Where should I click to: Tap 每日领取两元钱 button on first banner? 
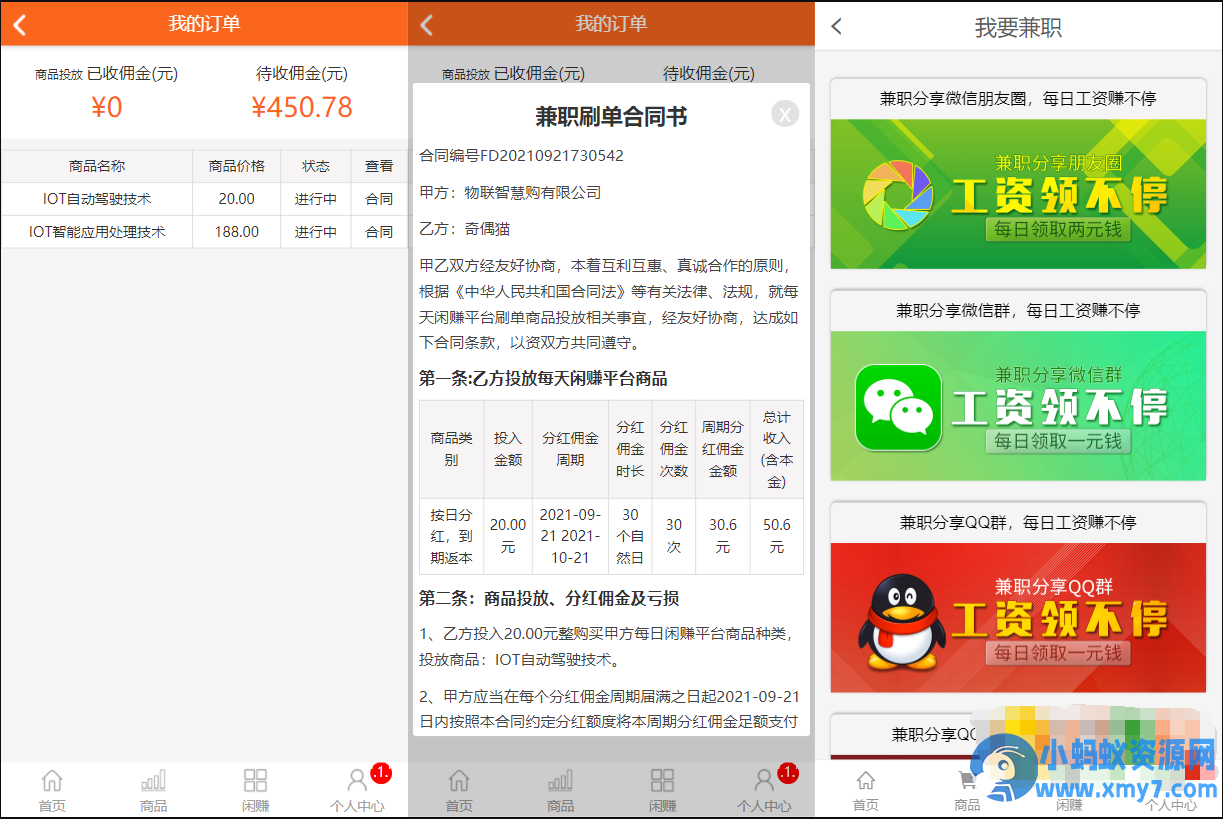tap(1057, 229)
